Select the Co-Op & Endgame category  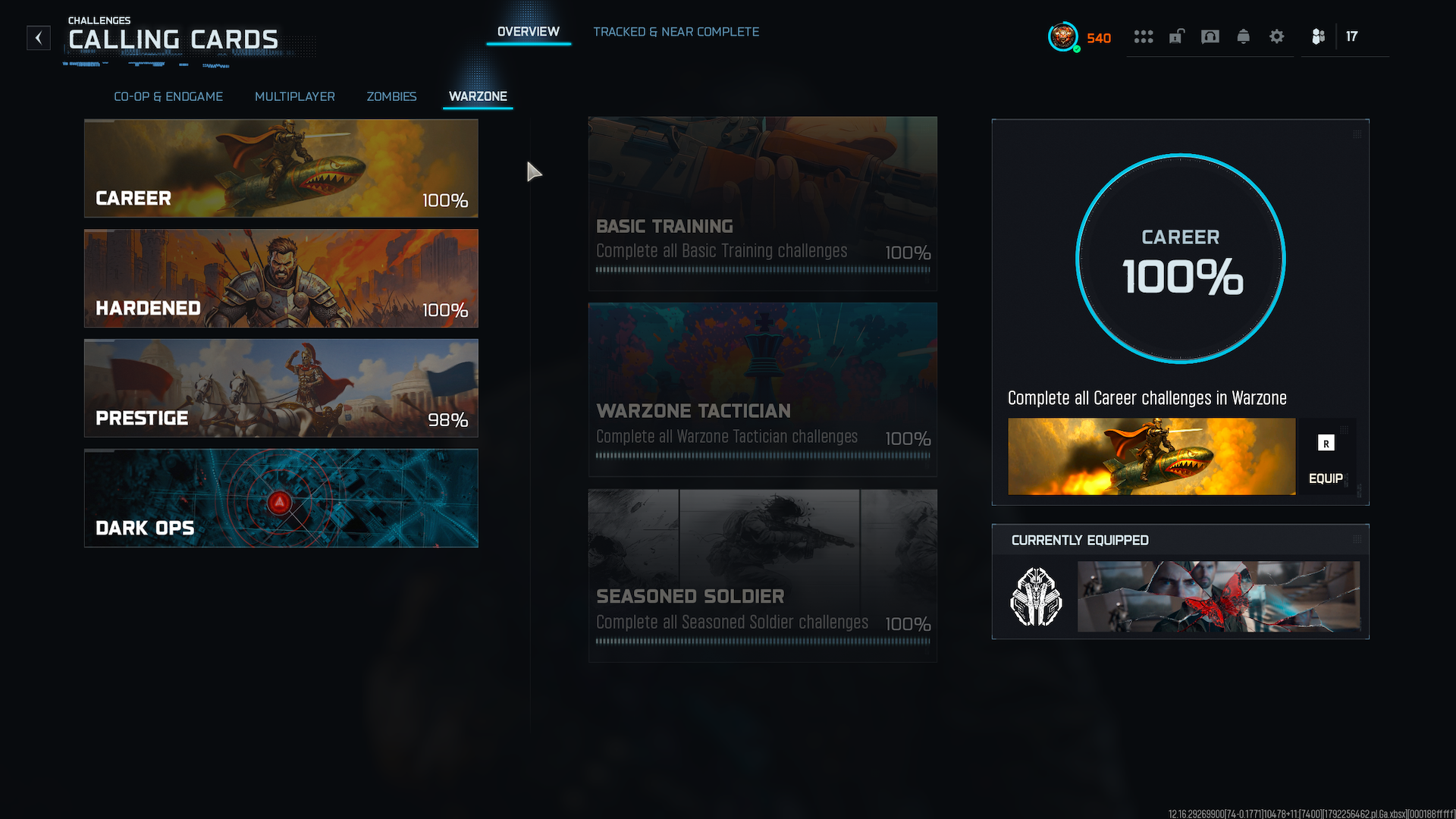[x=168, y=96]
